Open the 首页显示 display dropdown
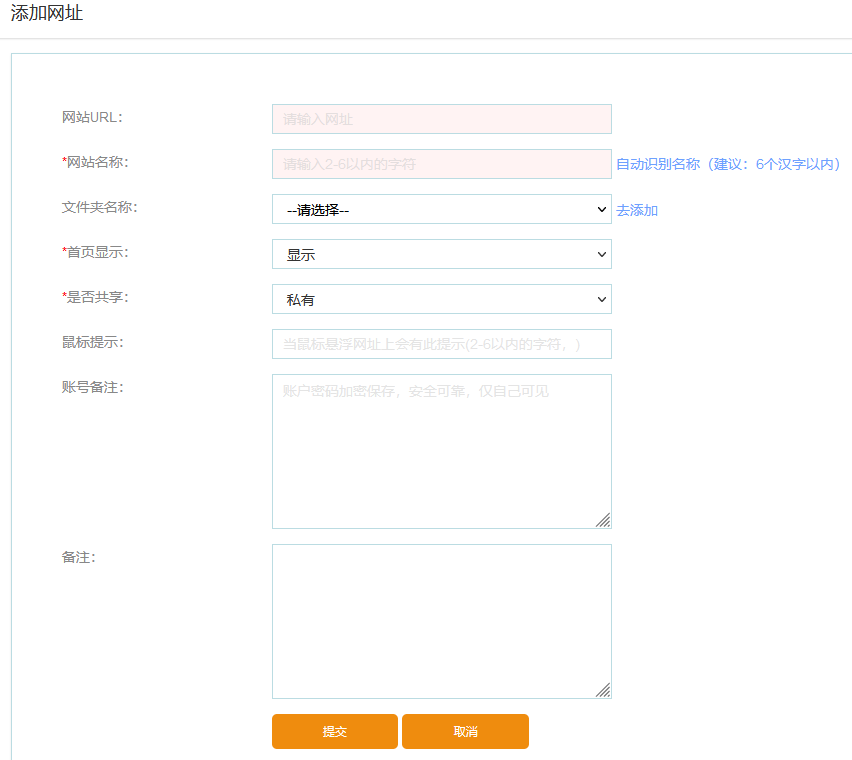Image resolution: width=852 pixels, height=760 pixels. pos(441,254)
